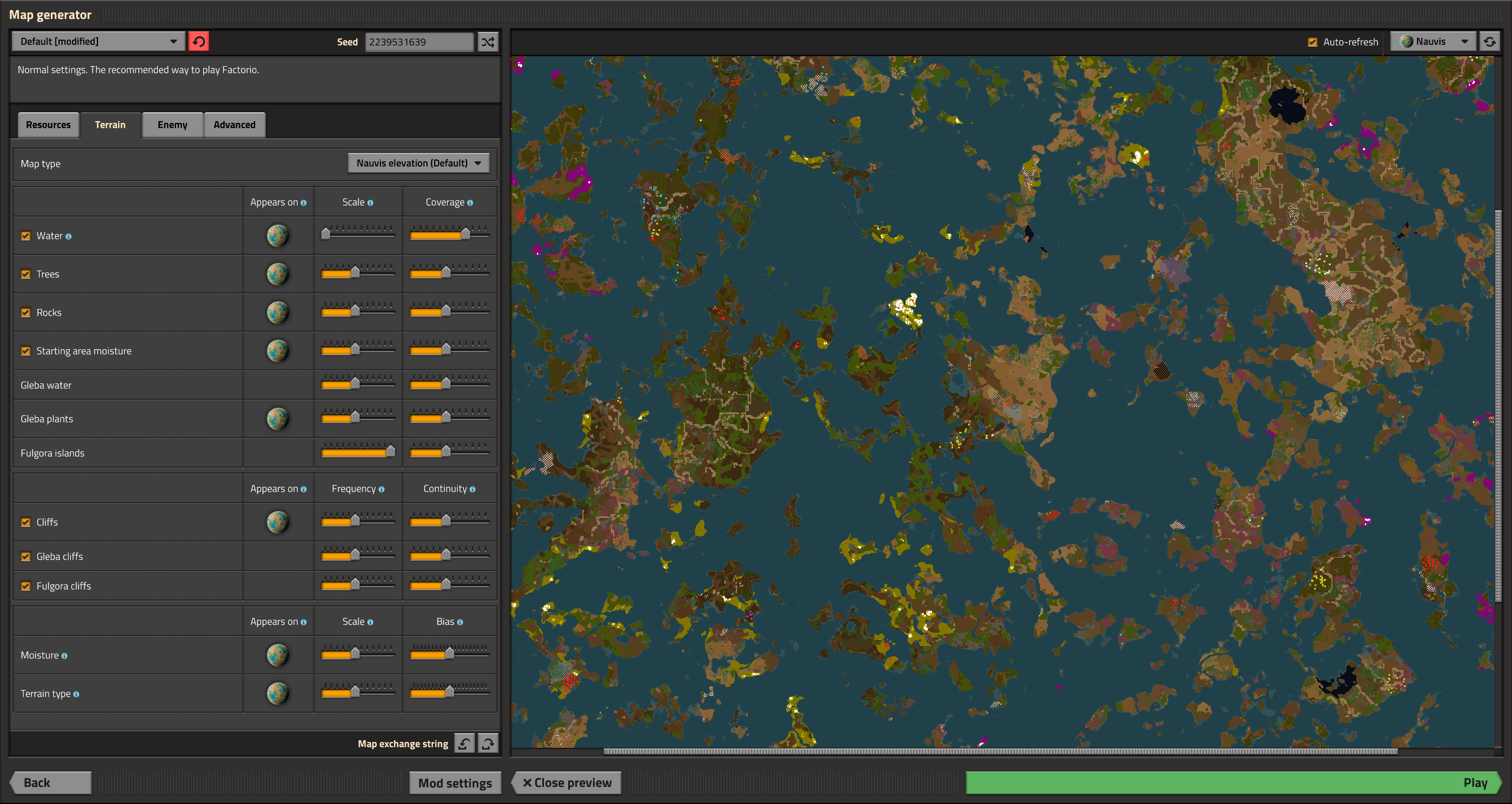The image size is (1512, 804).
Task: Open the Map type dropdown
Action: 418,163
